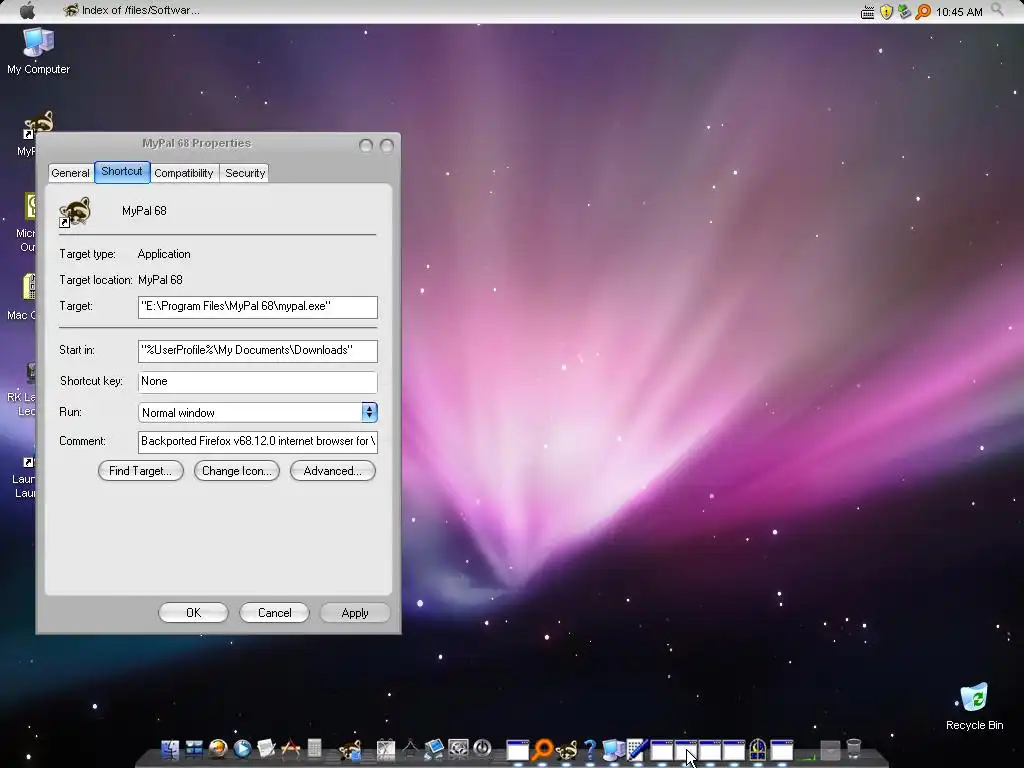The width and height of the screenshot is (1024, 768).
Task: Click the Spaces grid icon in dock
Action: [194, 749]
